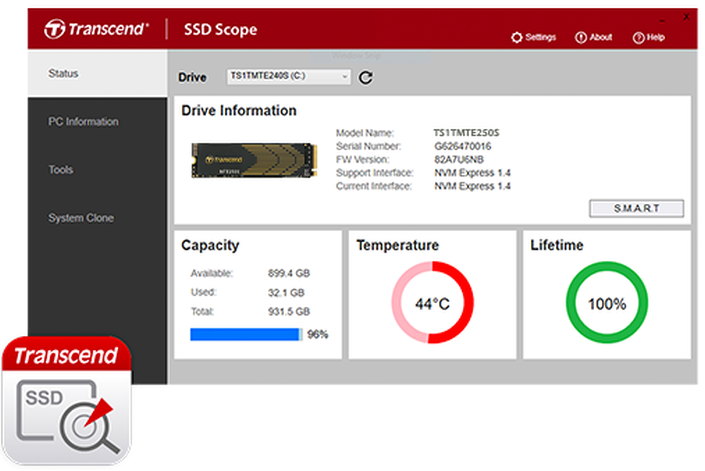
Task: Click the Lifetime 100% ring indicator
Action: pos(607,302)
